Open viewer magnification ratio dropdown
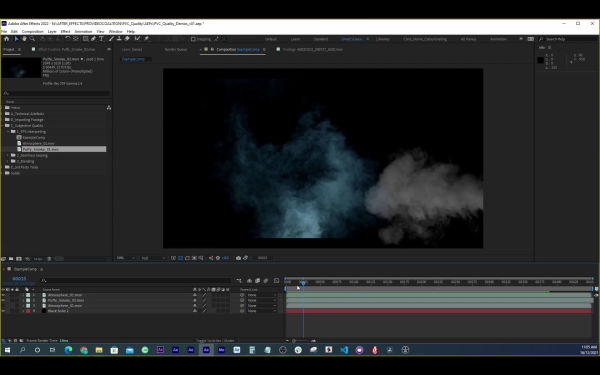 (x=126, y=258)
